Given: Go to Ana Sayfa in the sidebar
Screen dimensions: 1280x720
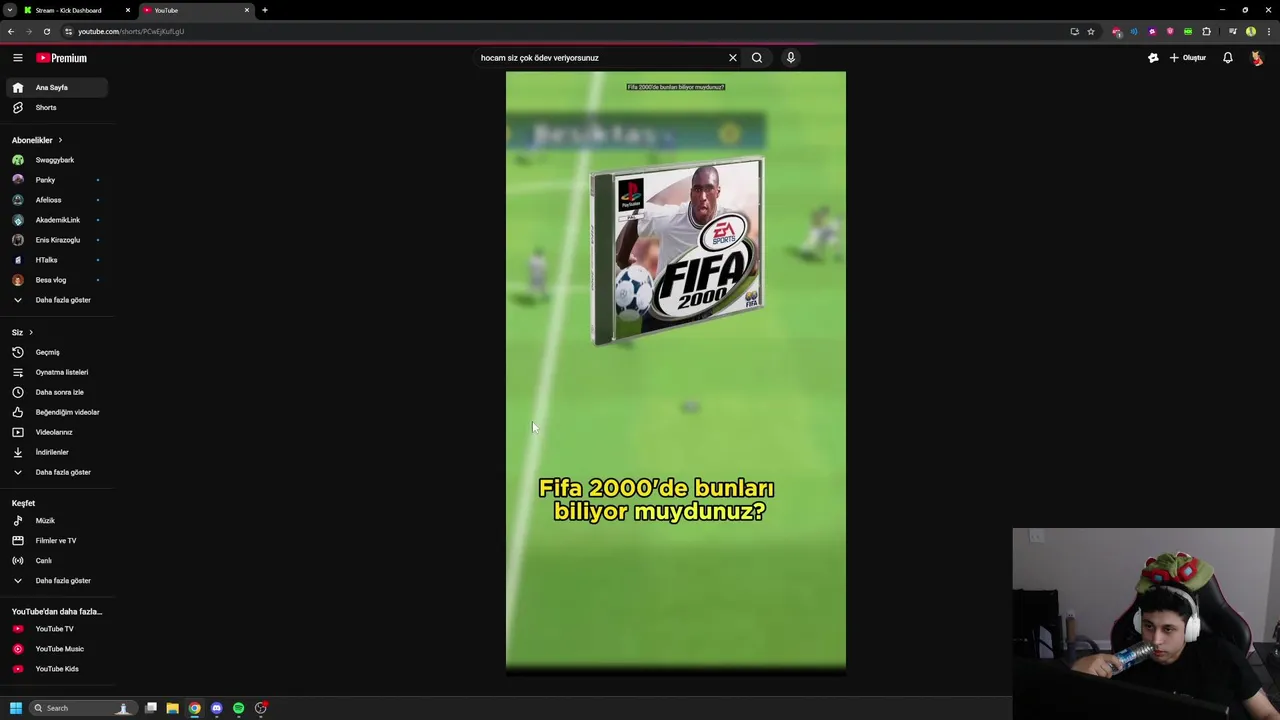Looking at the screenshot, I should point(56,88).
